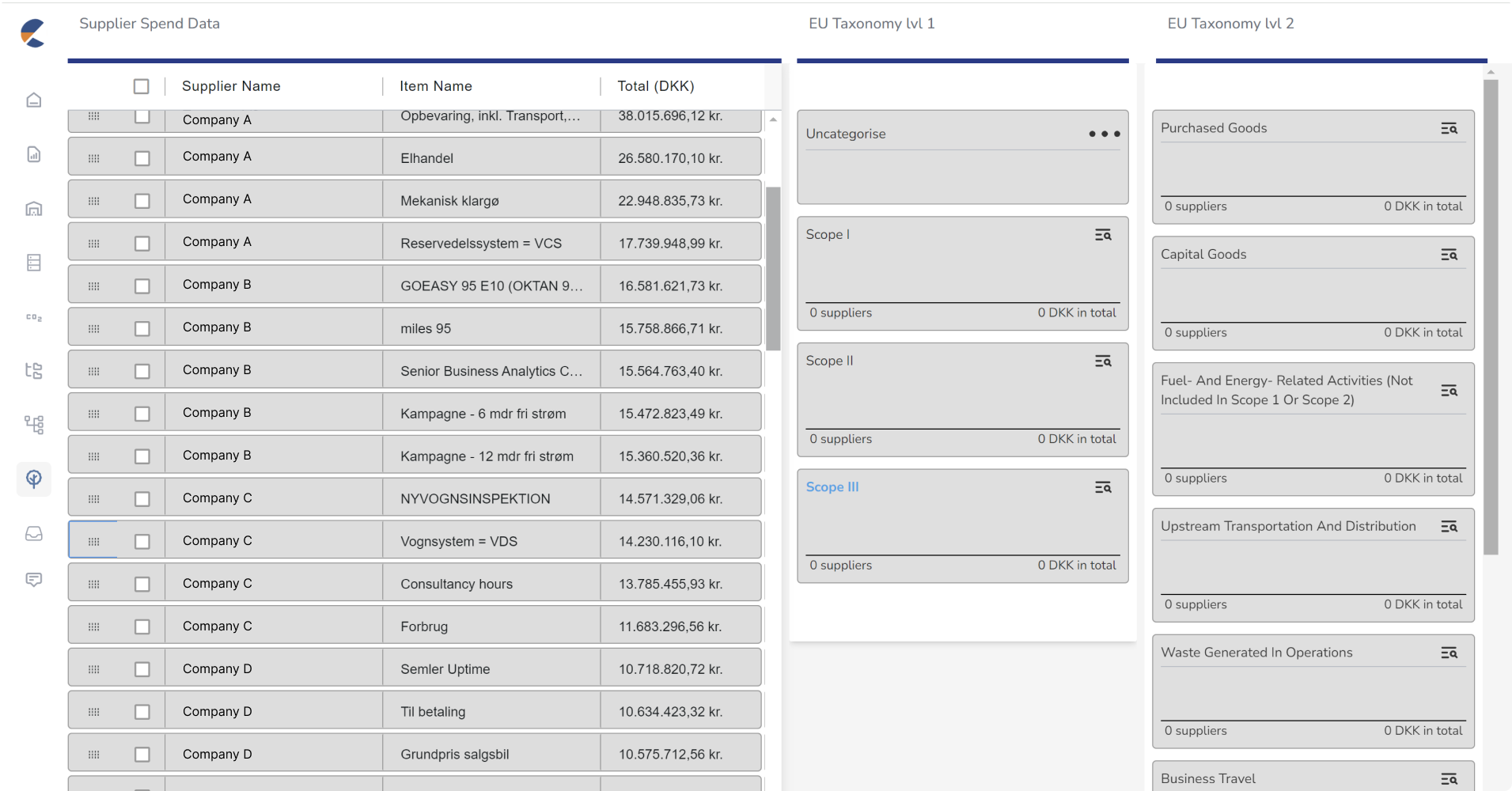Click the table scroll-up arrow
Image resolution: width=1512 pixels, height=791 pixels.
pyautogui.click(x=773, y=119)
